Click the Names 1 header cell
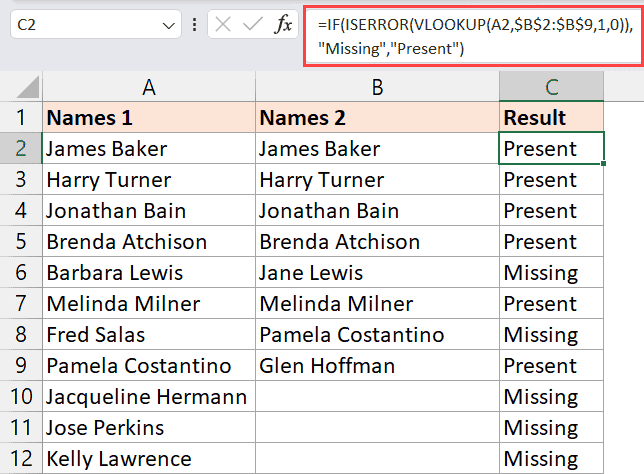The width and height of the screenshot is (644, 474). pyautogui.click(x=148, y=118)
